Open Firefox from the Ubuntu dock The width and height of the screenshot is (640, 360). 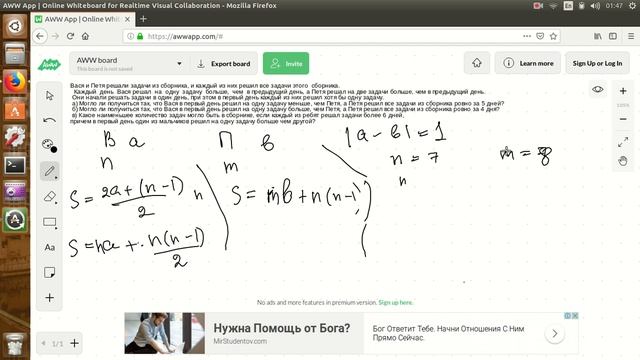click(x=15, y=82)
